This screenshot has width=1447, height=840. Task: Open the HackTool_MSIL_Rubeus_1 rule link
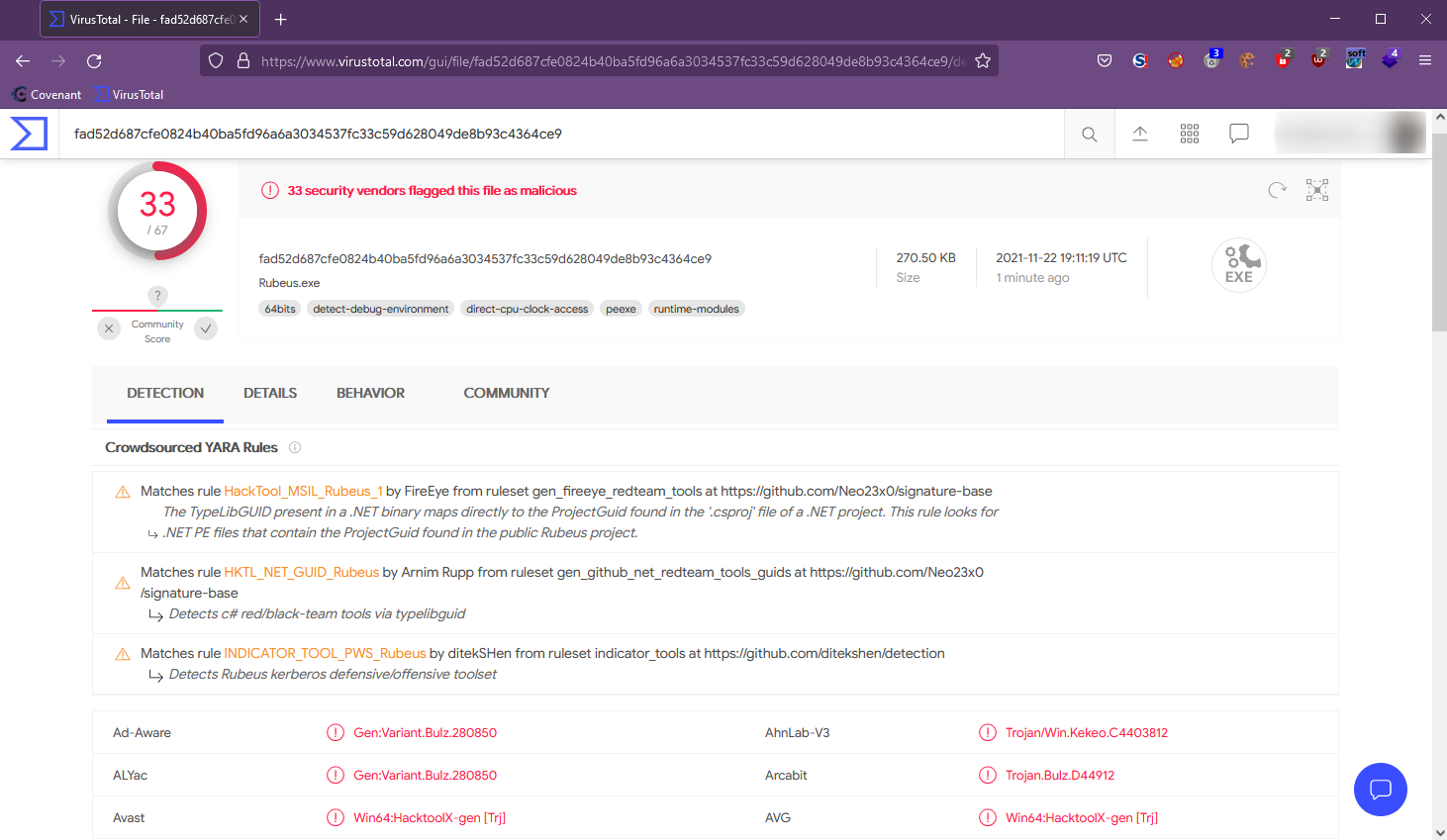[x=303, y=491]
